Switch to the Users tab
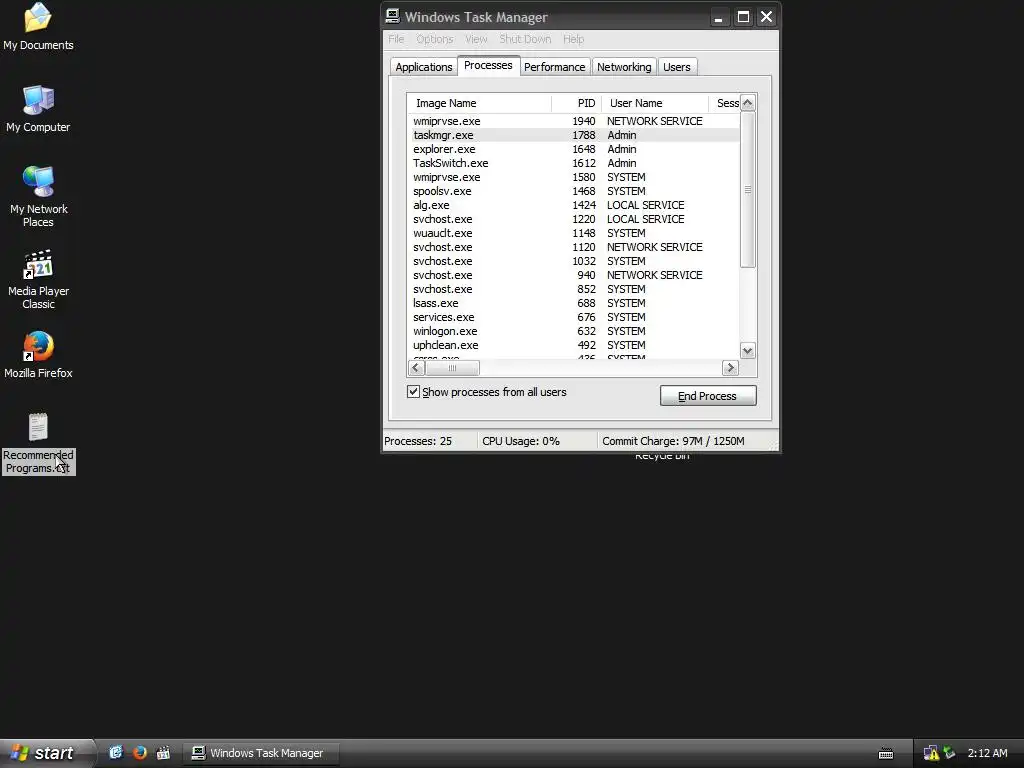 tap(677, 67)
